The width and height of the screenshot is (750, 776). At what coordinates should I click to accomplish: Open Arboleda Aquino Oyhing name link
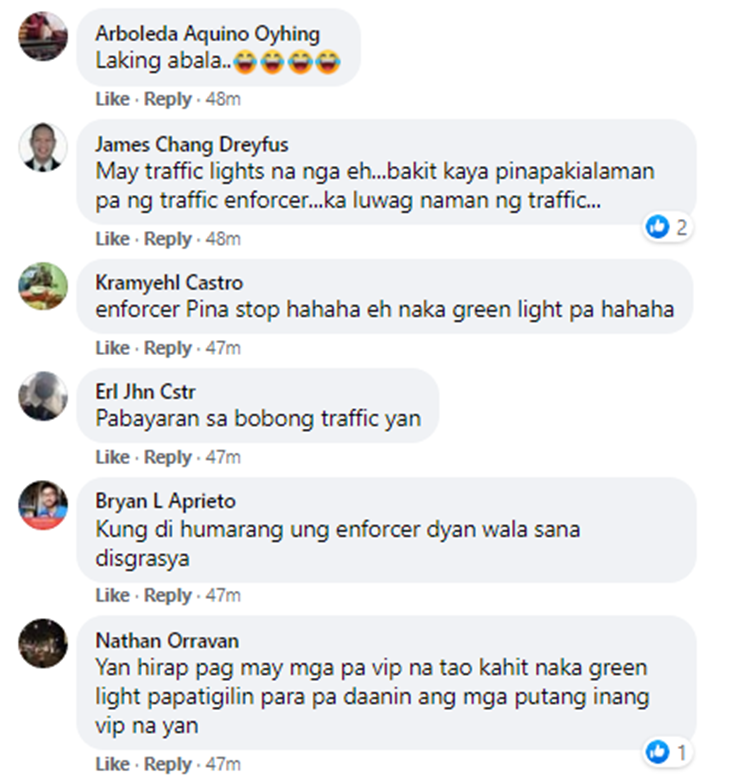(x=207, y=34)
